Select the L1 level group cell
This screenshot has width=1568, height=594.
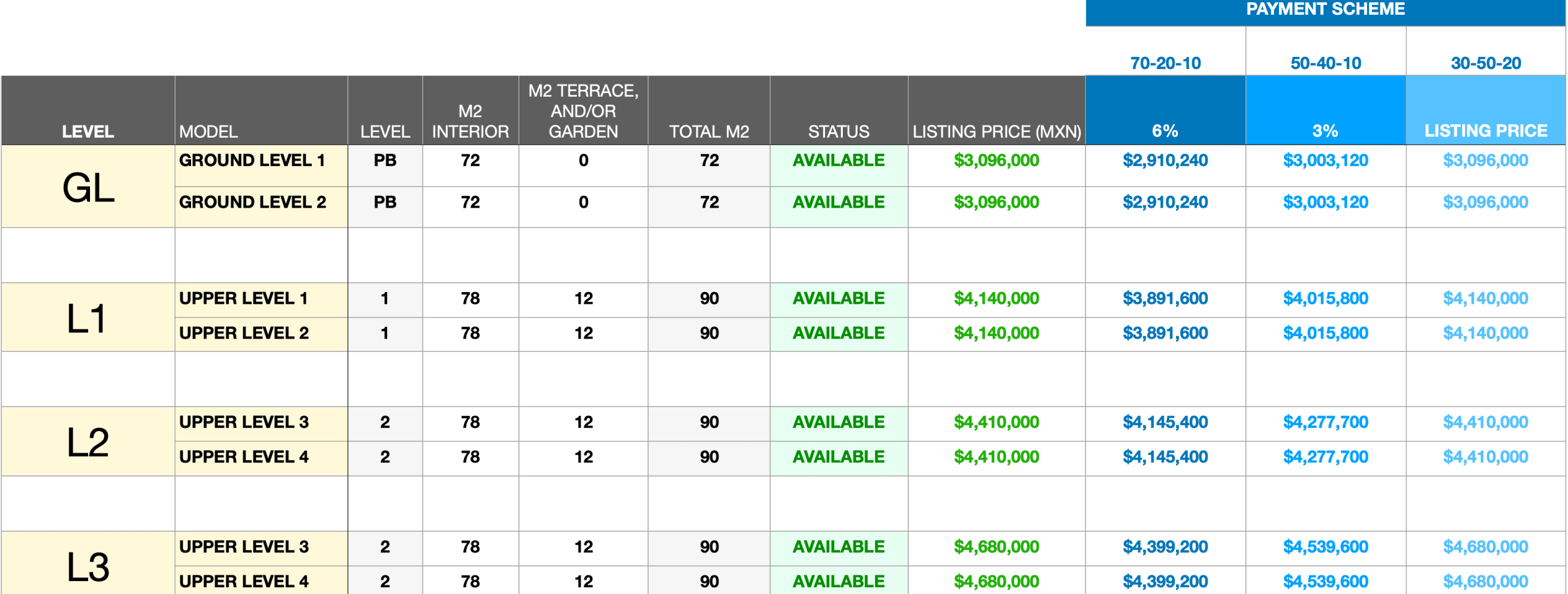(88, 318)
